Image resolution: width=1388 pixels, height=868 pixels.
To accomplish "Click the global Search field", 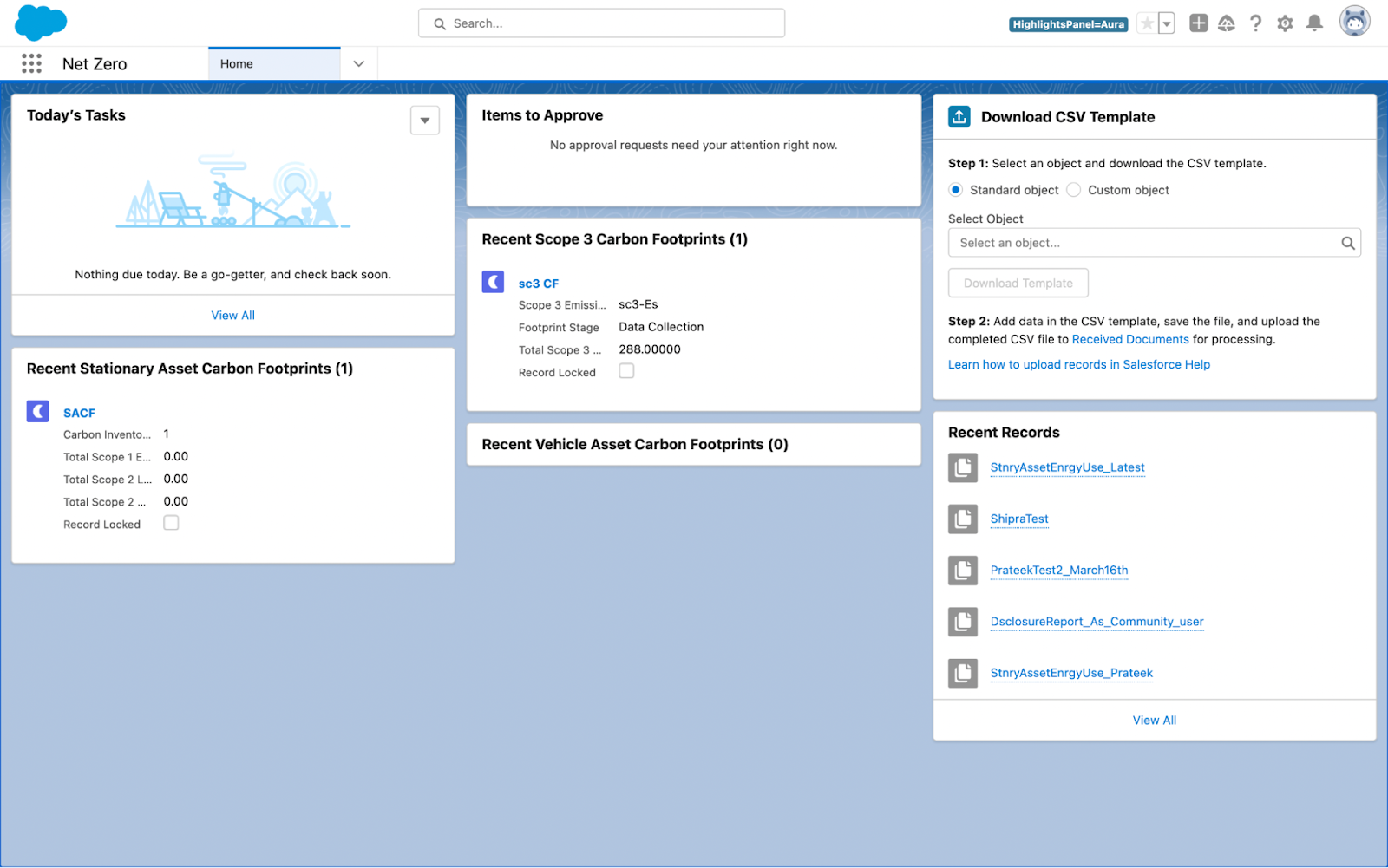I will click(x=602, y=23).
